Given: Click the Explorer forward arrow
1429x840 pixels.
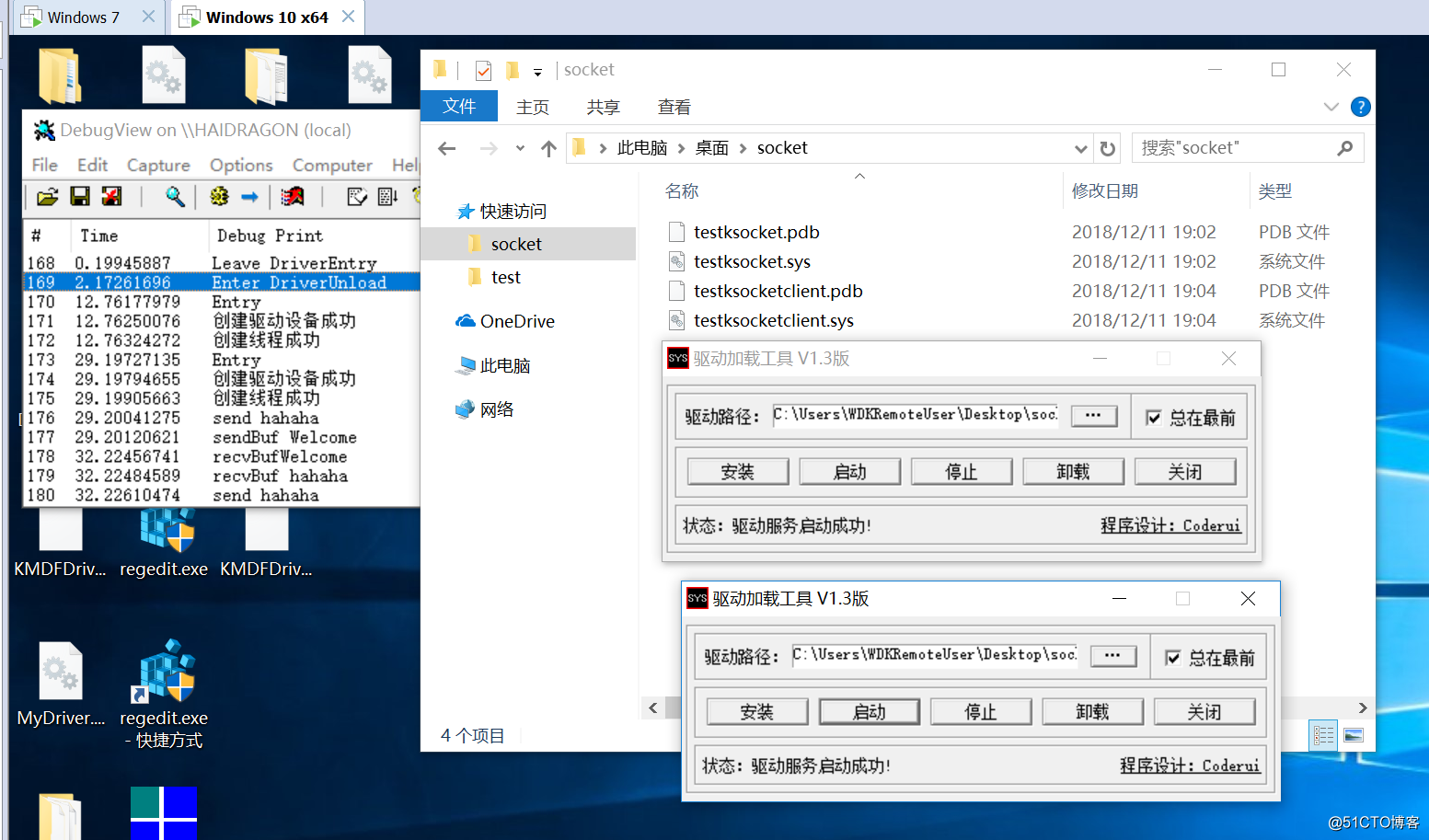Looking at the screenshot, I should coord(489,148).
